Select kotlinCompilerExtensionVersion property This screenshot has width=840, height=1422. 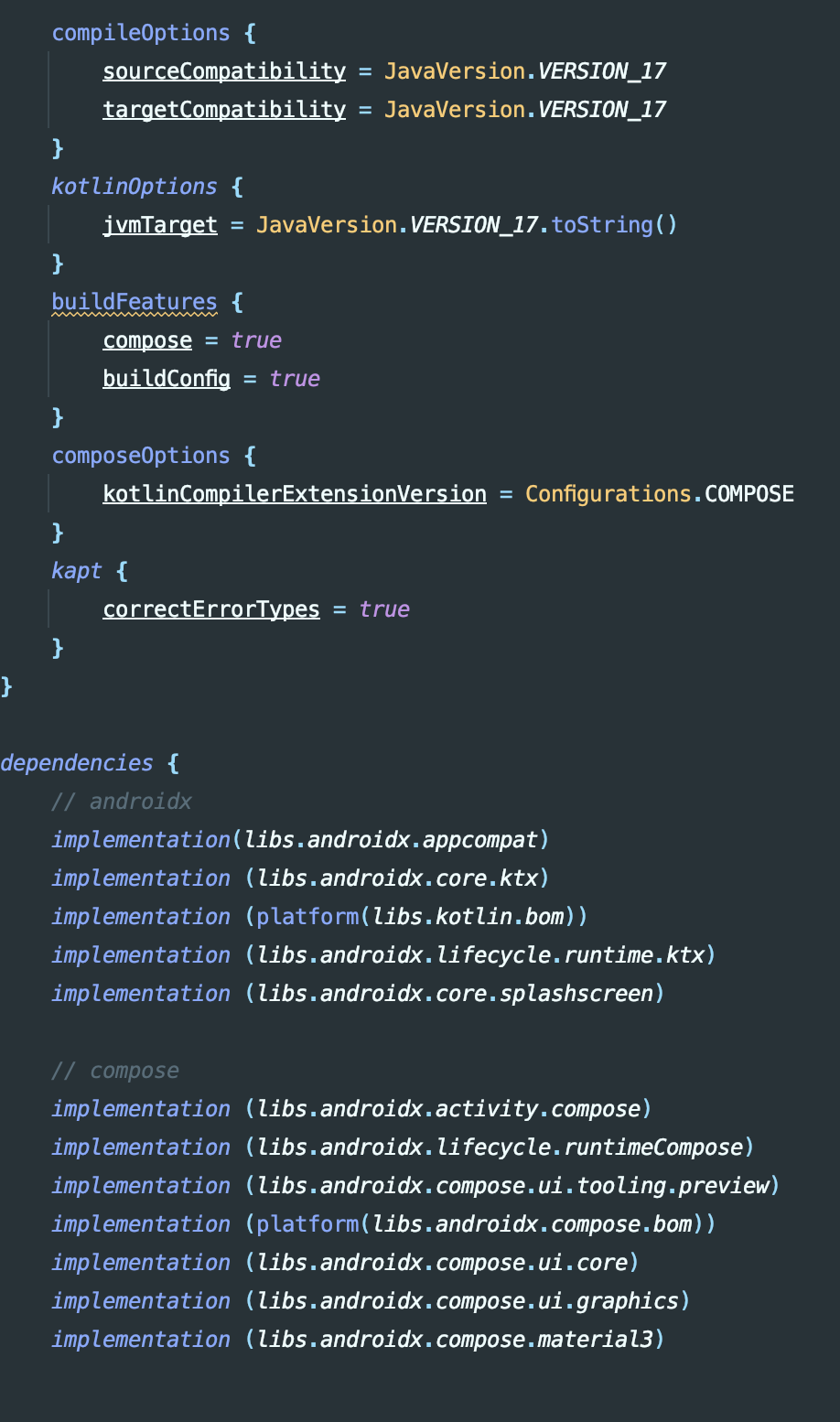295,494
